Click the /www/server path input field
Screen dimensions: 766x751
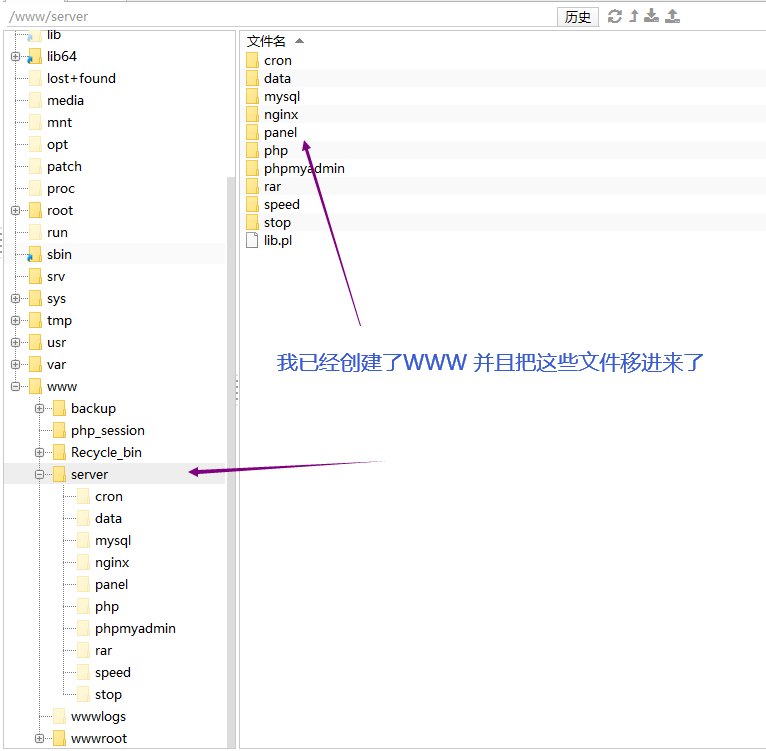(x=280, y=17)
